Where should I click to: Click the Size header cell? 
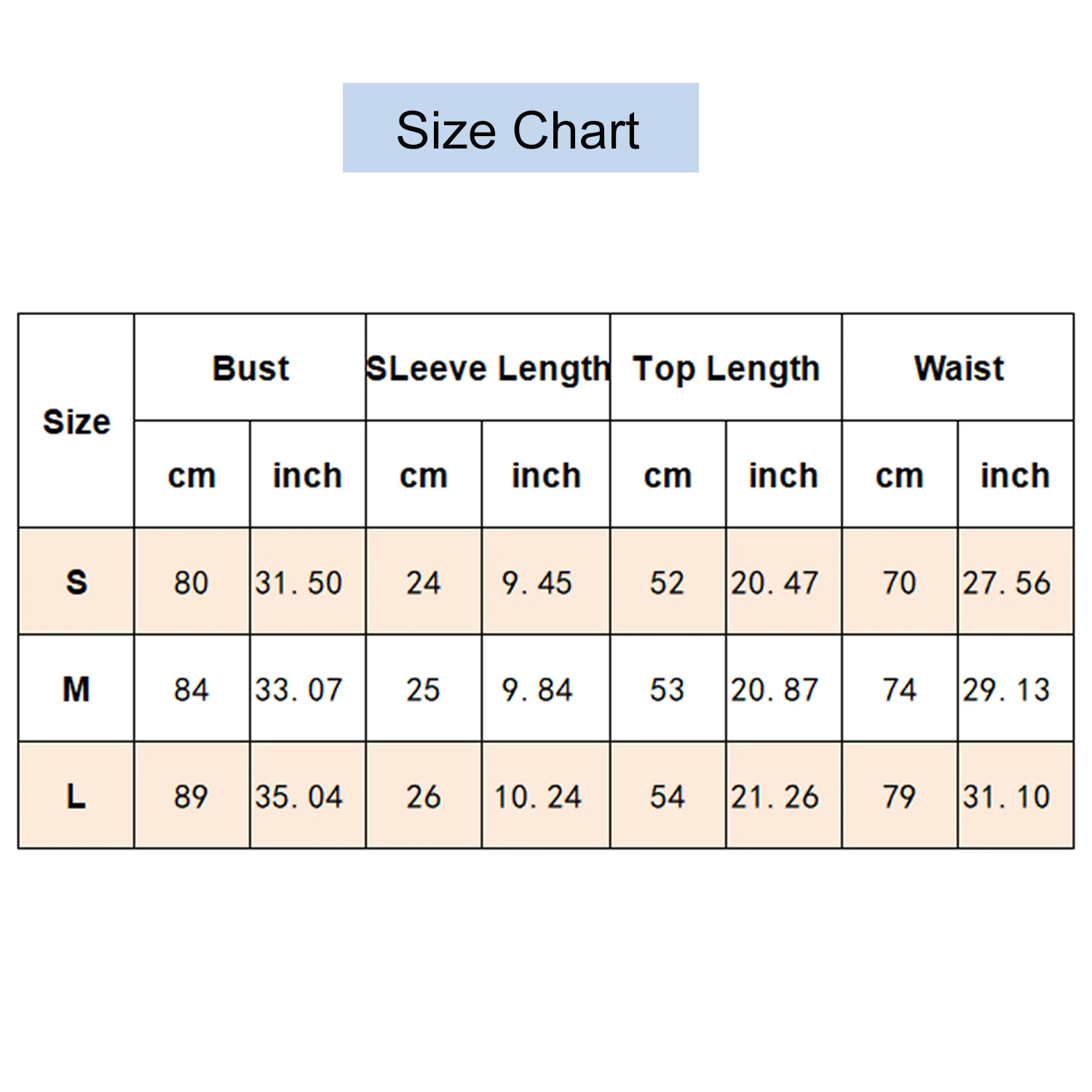tap(76, 422)
